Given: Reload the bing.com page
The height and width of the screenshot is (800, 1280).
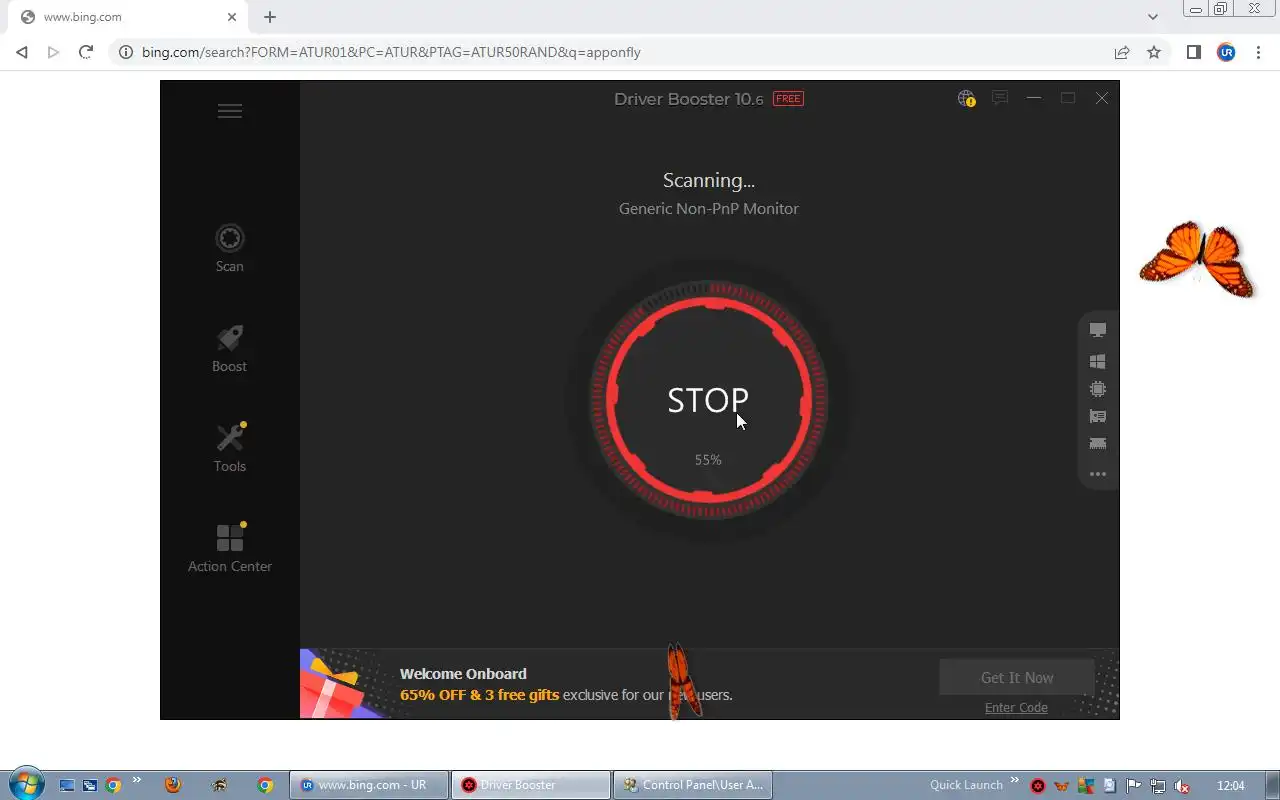Looking at the screenshot, I should pyautogui.click(x=86, y=52).
